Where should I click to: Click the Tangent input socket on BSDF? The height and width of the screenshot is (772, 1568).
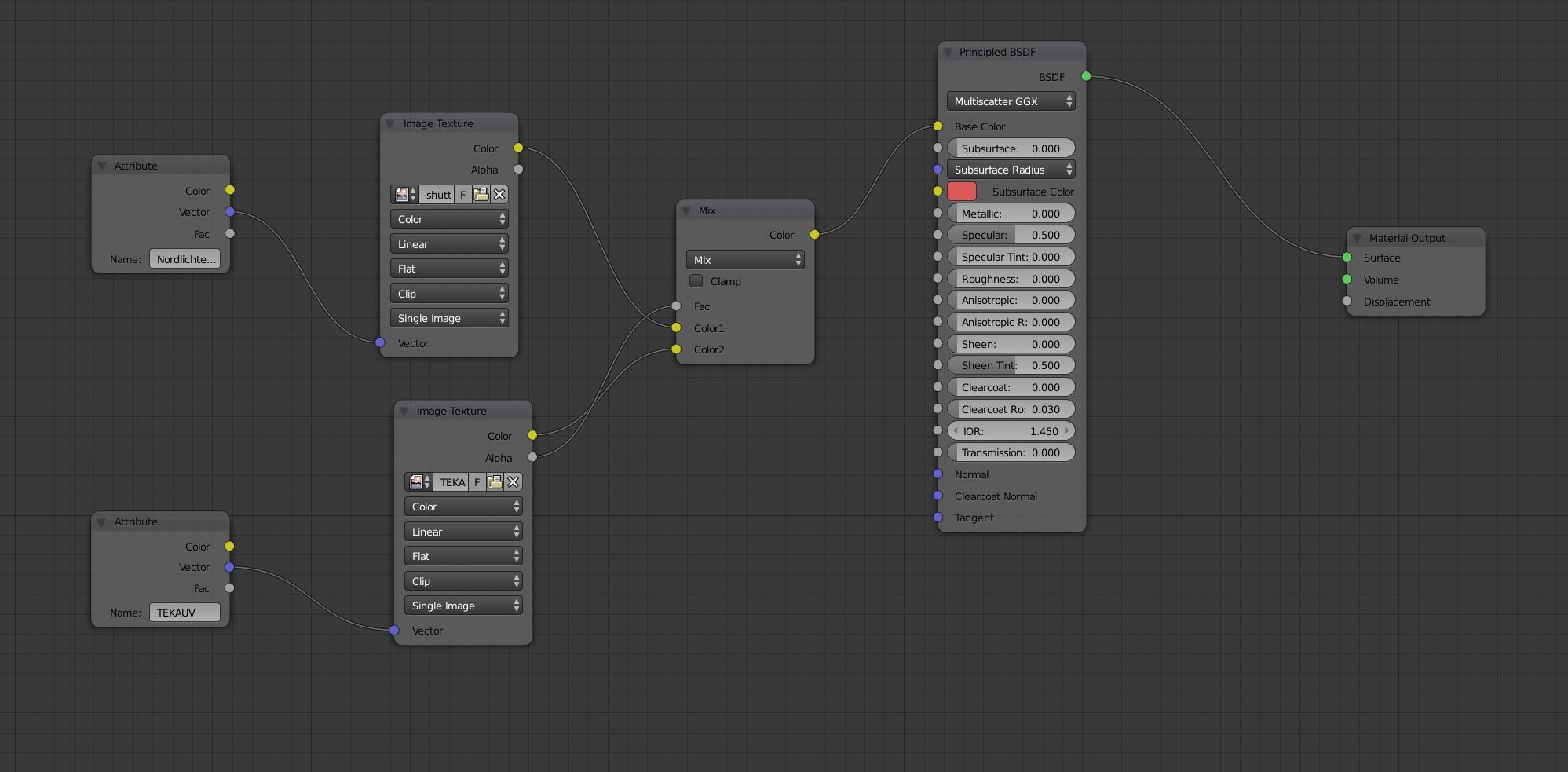938,517
